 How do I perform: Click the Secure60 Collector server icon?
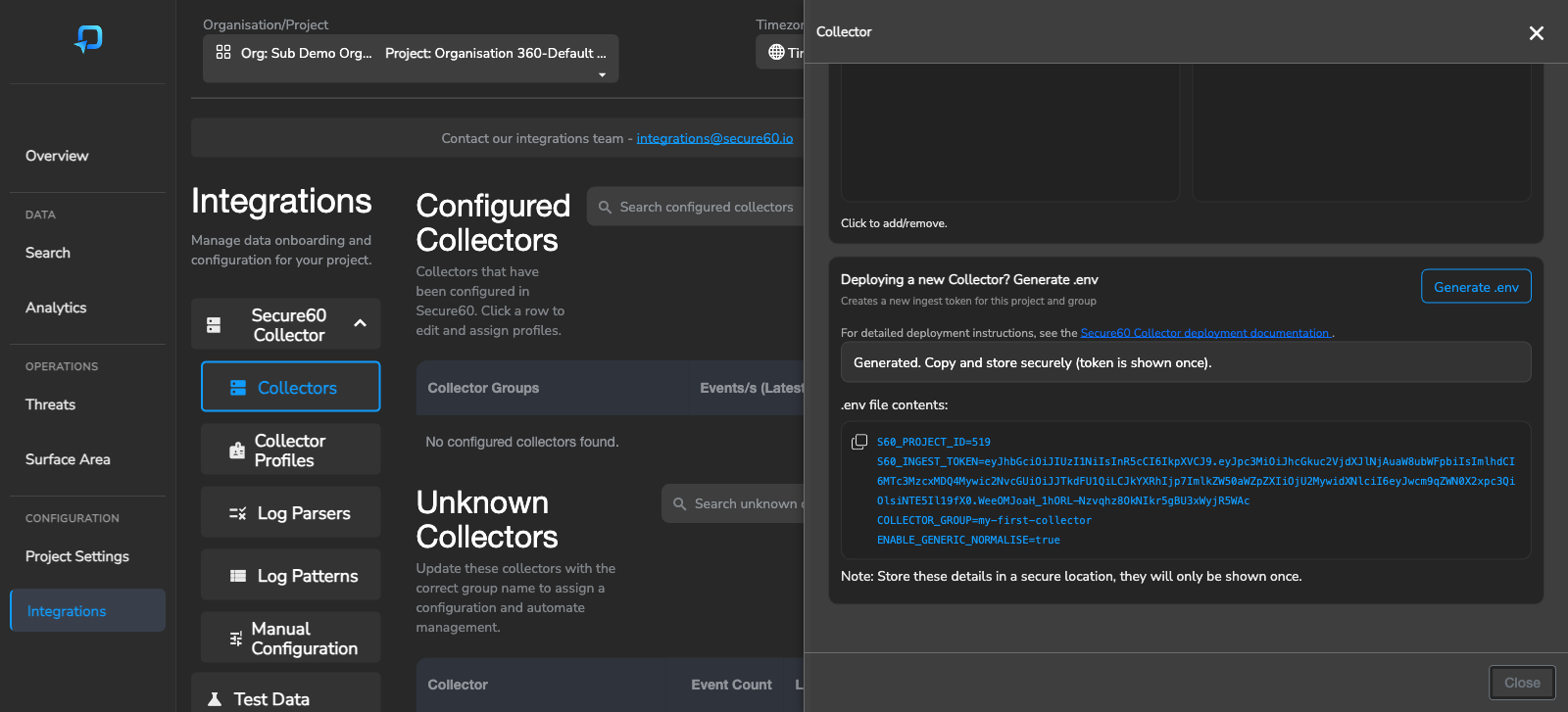point(214,325)
